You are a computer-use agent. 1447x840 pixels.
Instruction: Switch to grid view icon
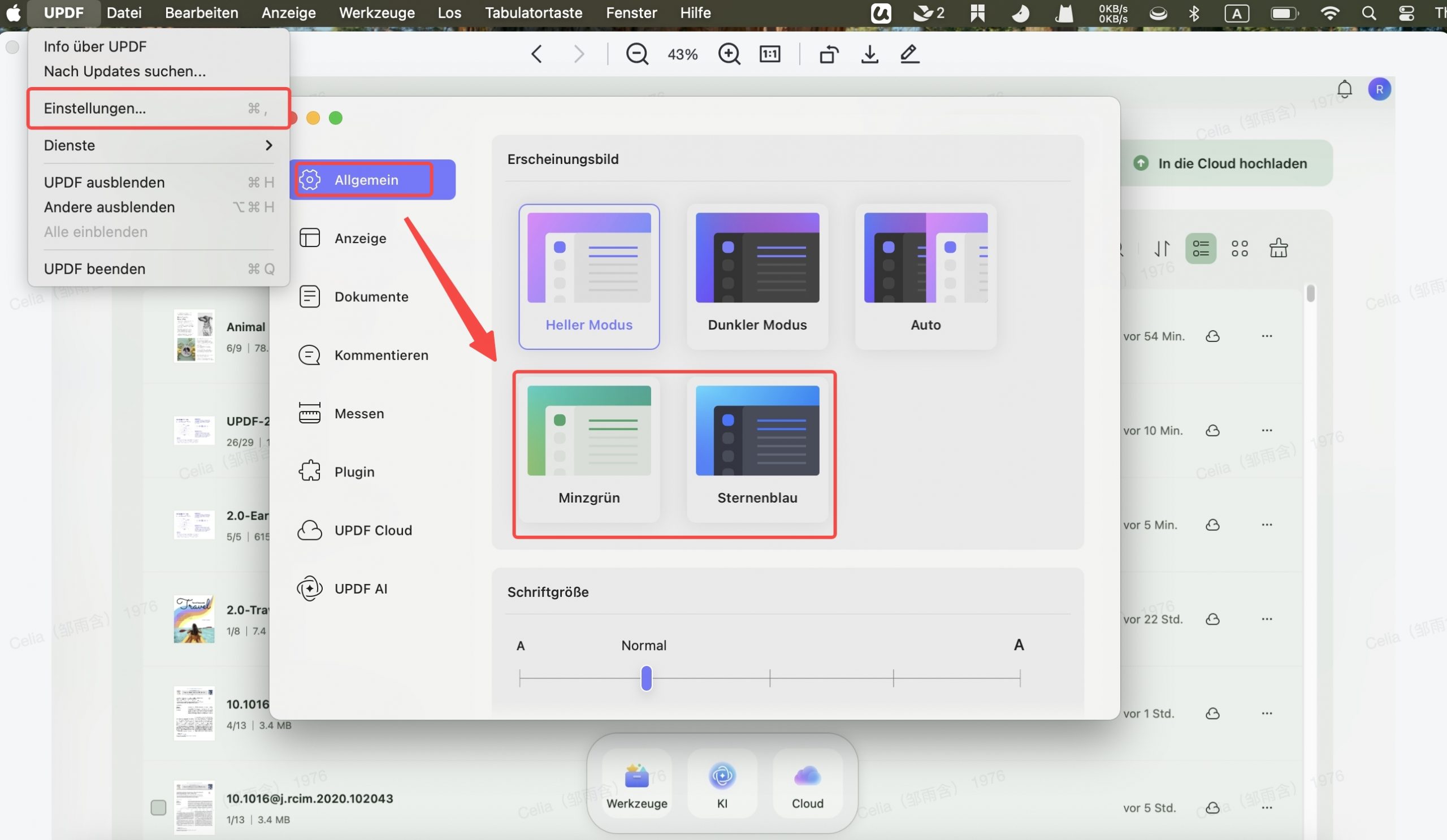pos(1240,249)
